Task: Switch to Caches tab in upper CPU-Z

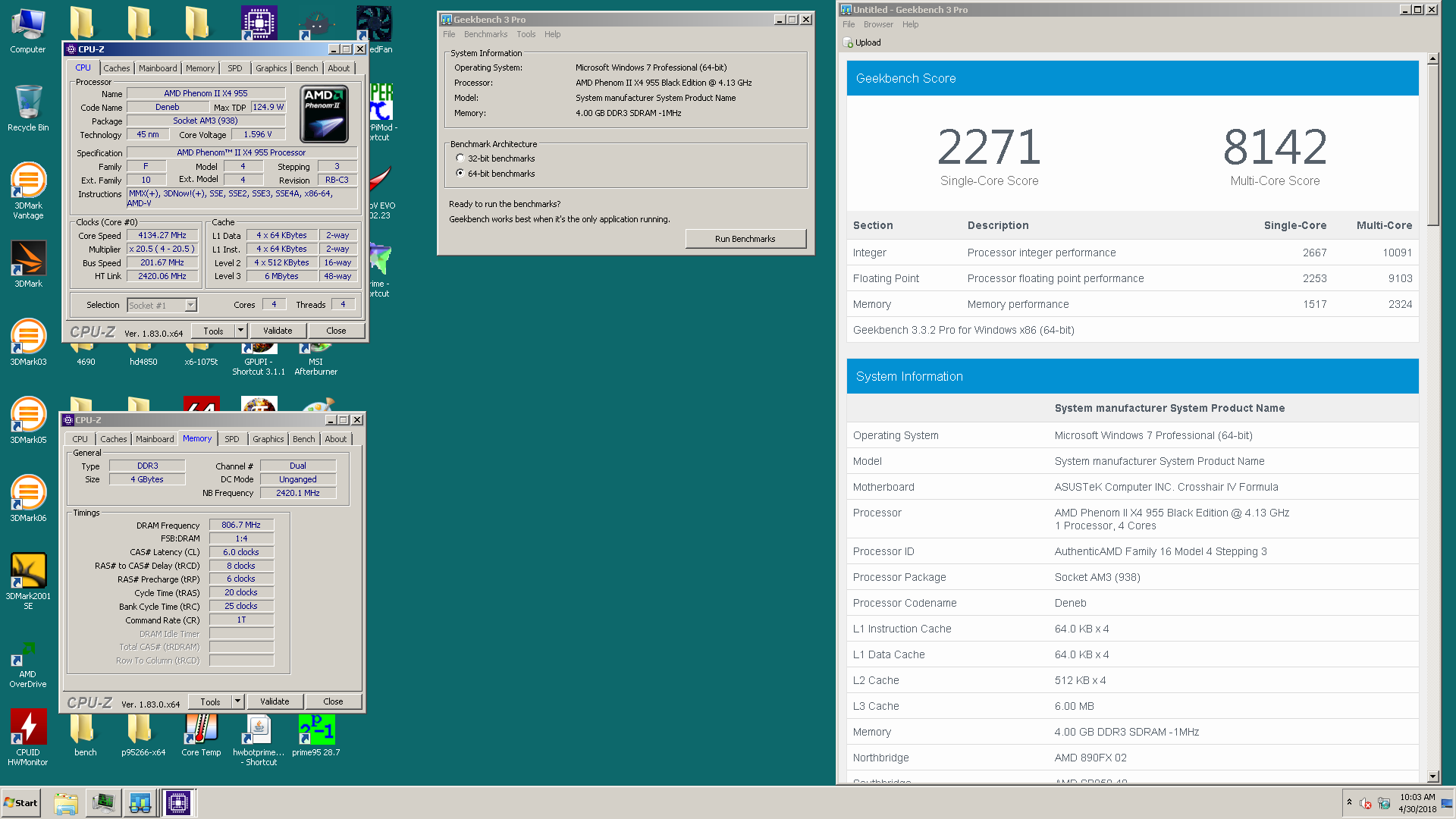Action: 117,68
